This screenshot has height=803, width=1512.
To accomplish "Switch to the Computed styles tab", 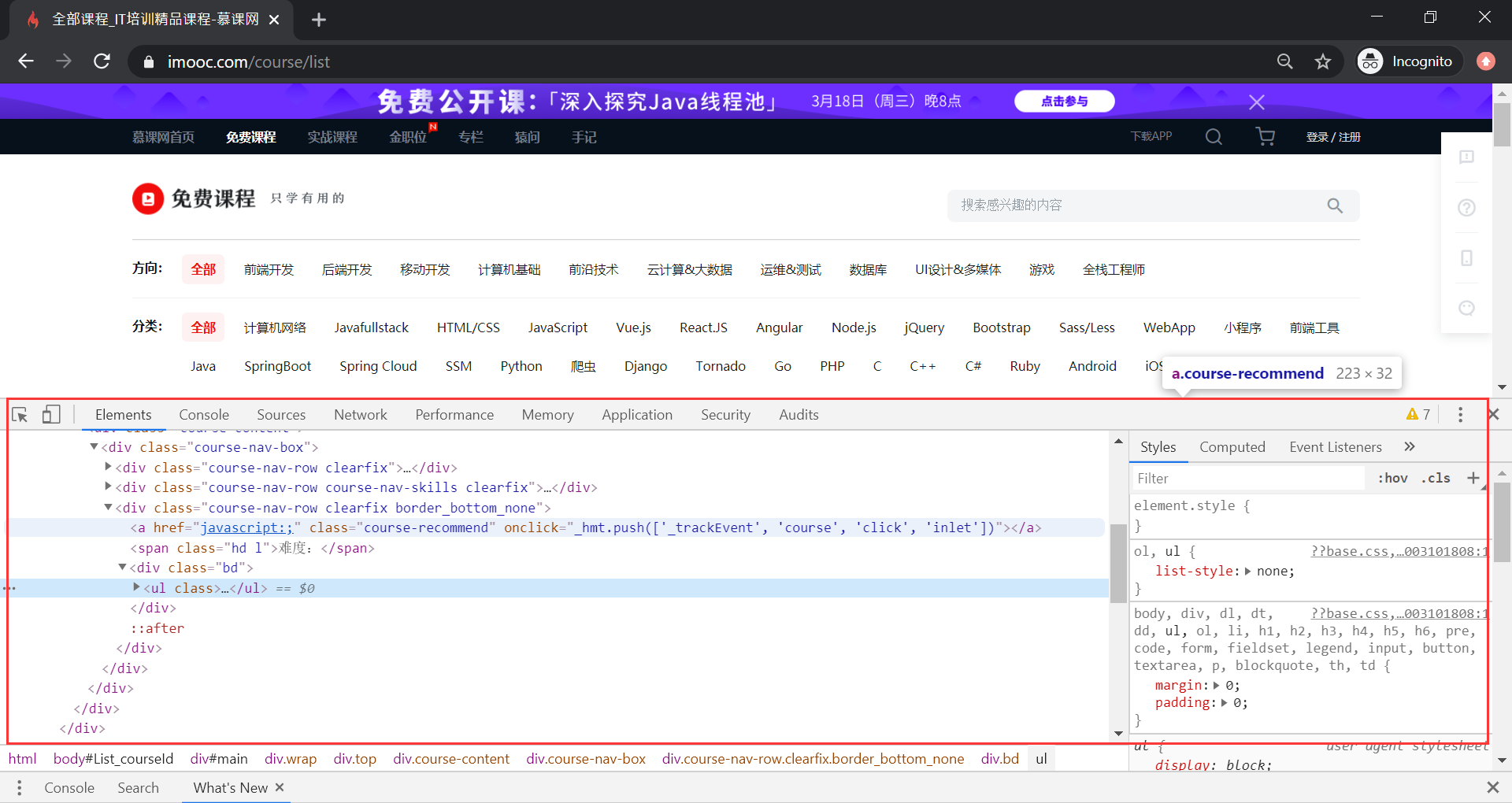I will tap(1232, 446).
